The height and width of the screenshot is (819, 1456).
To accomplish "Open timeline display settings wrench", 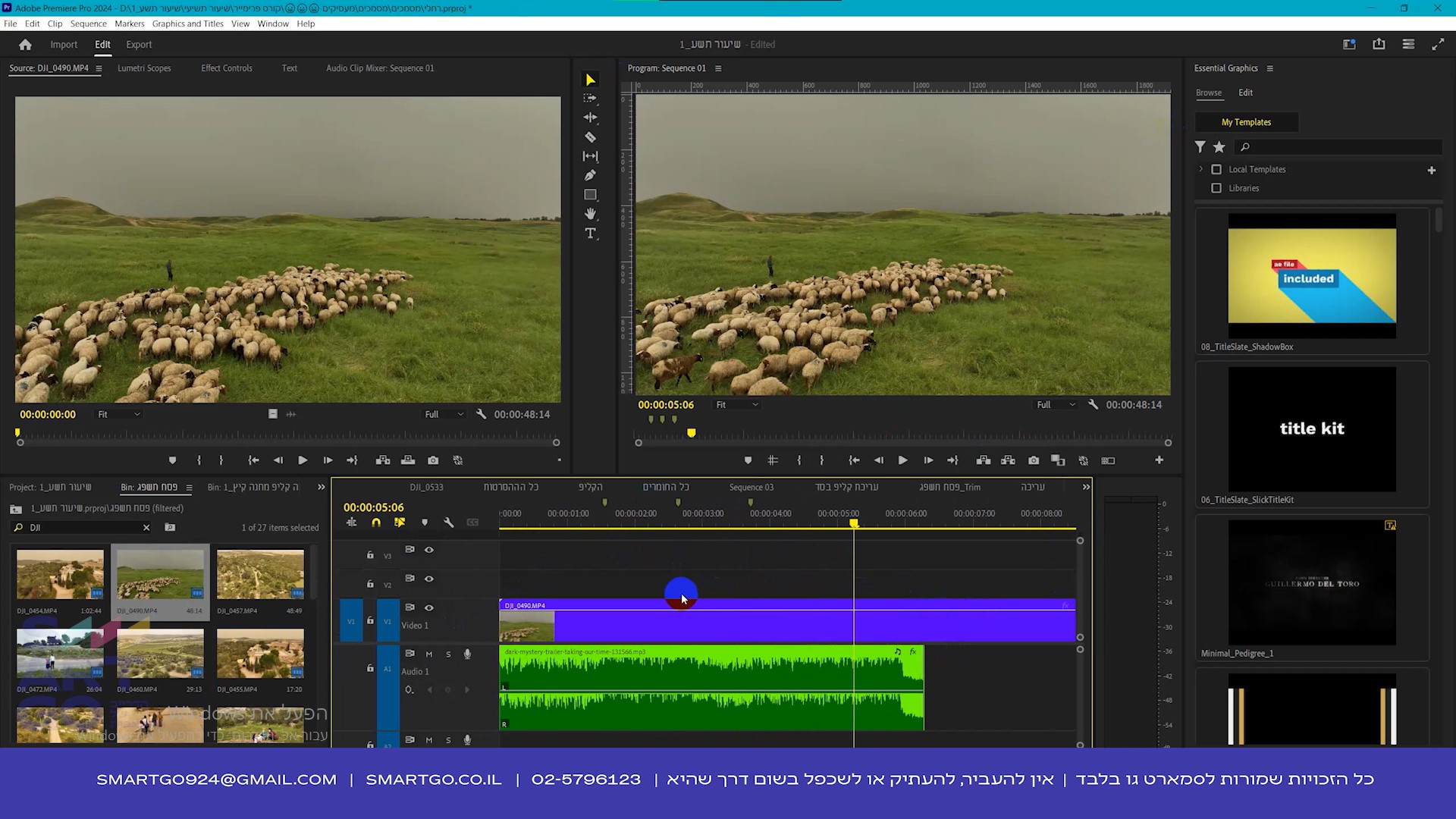I will click(x=449, y=522).
